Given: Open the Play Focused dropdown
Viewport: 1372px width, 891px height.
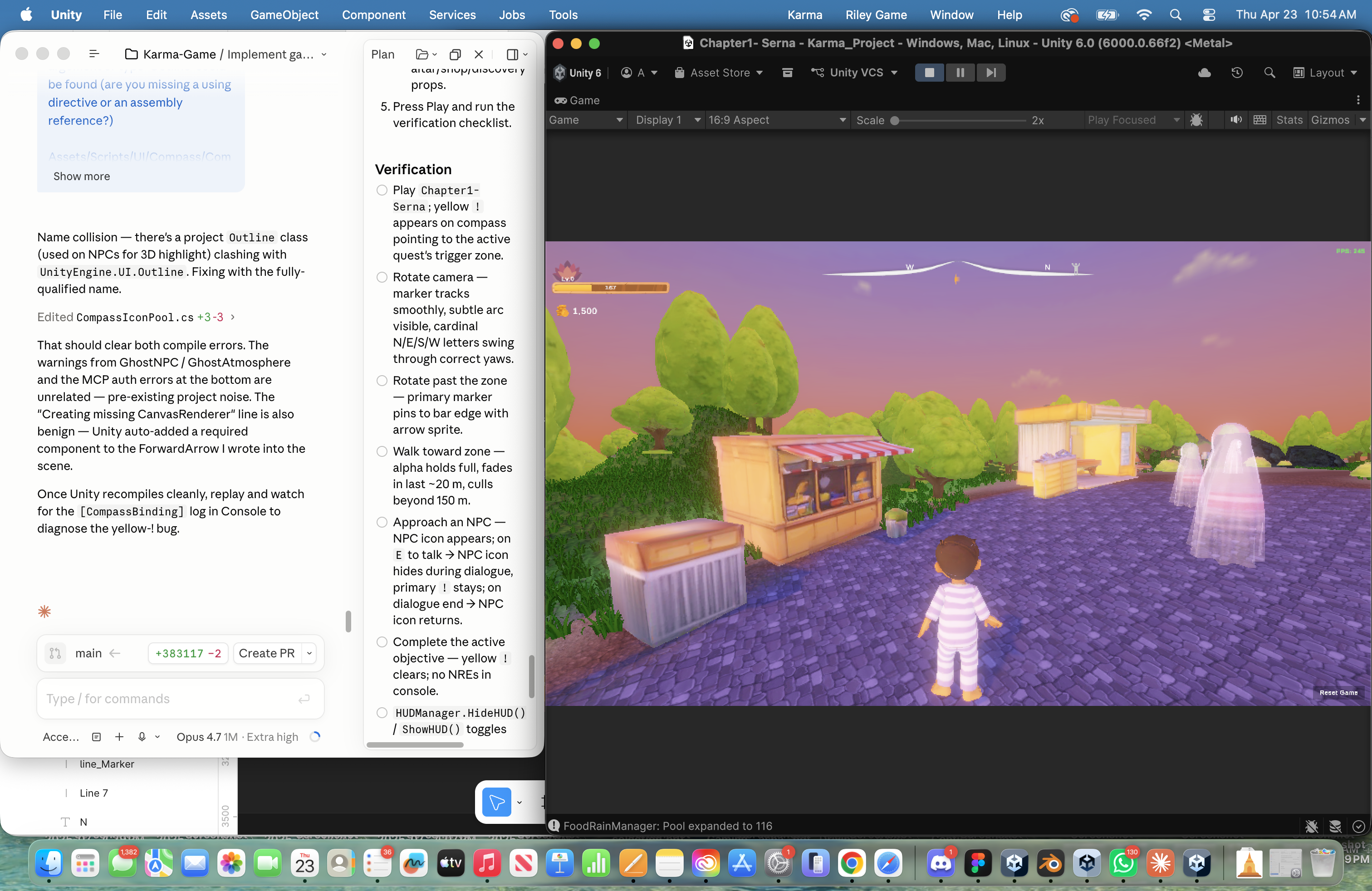Looking at the screenshot, I should [1133, 120].
